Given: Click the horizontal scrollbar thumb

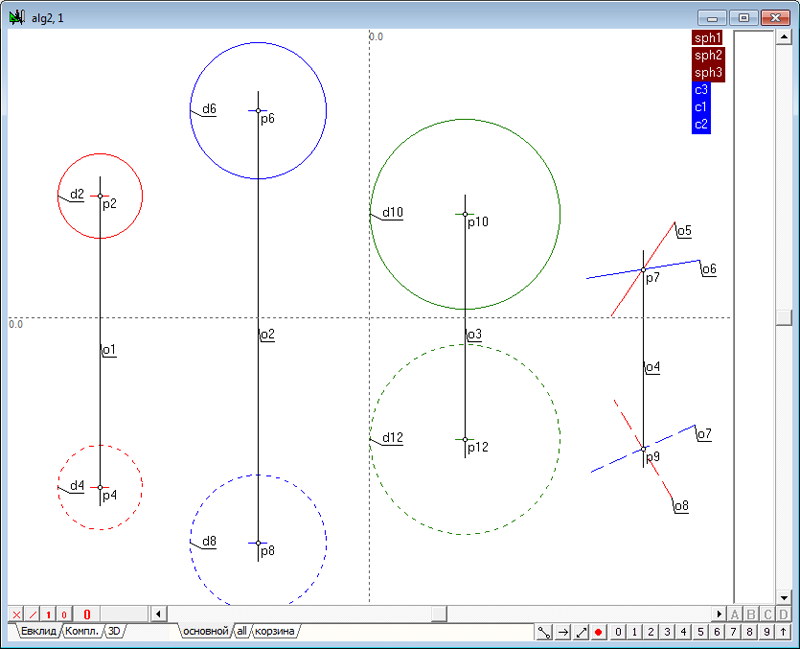Looking at the screenshot, I should (439, 614).
